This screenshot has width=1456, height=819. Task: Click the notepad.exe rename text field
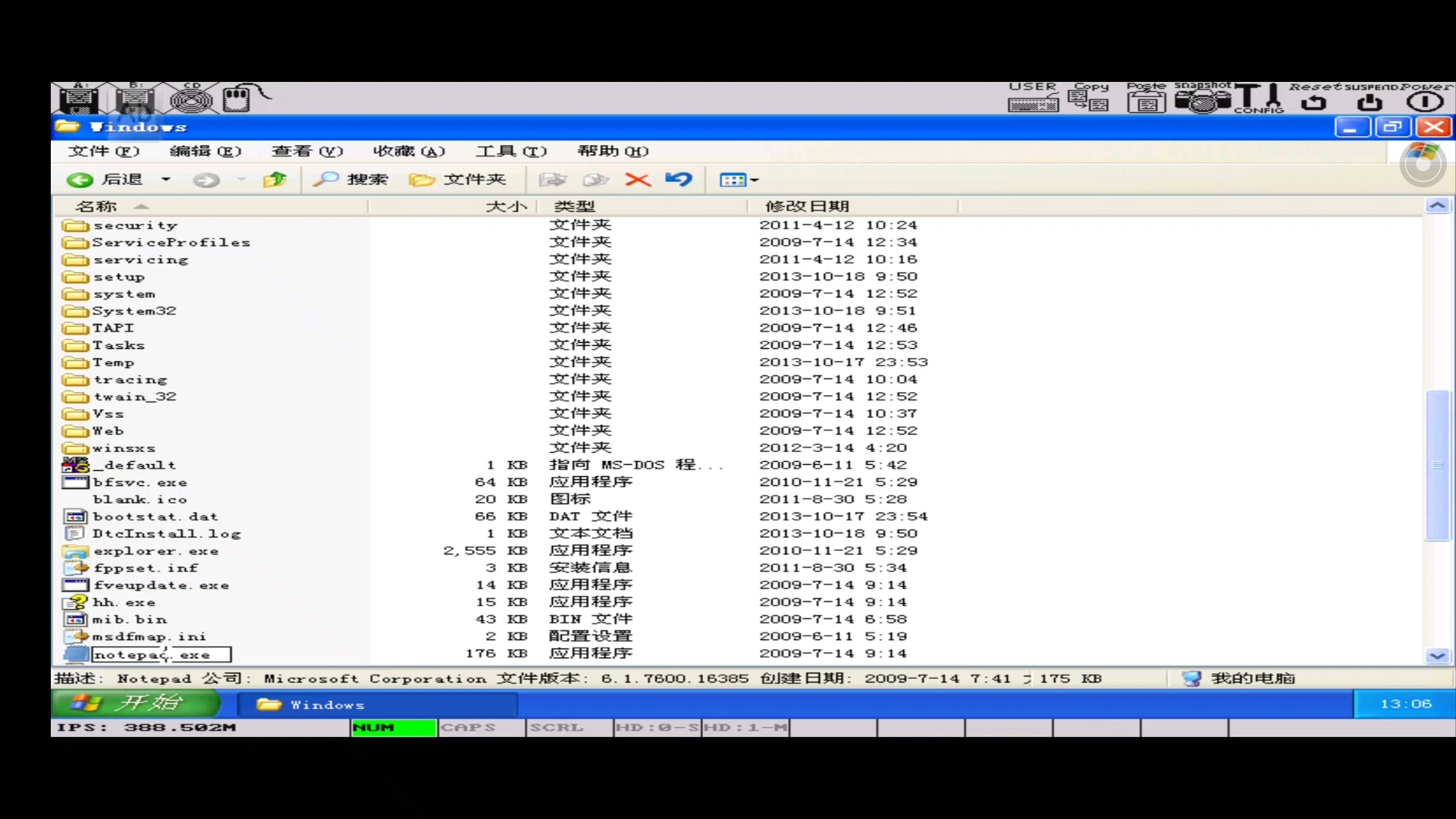tap(161, 654)
